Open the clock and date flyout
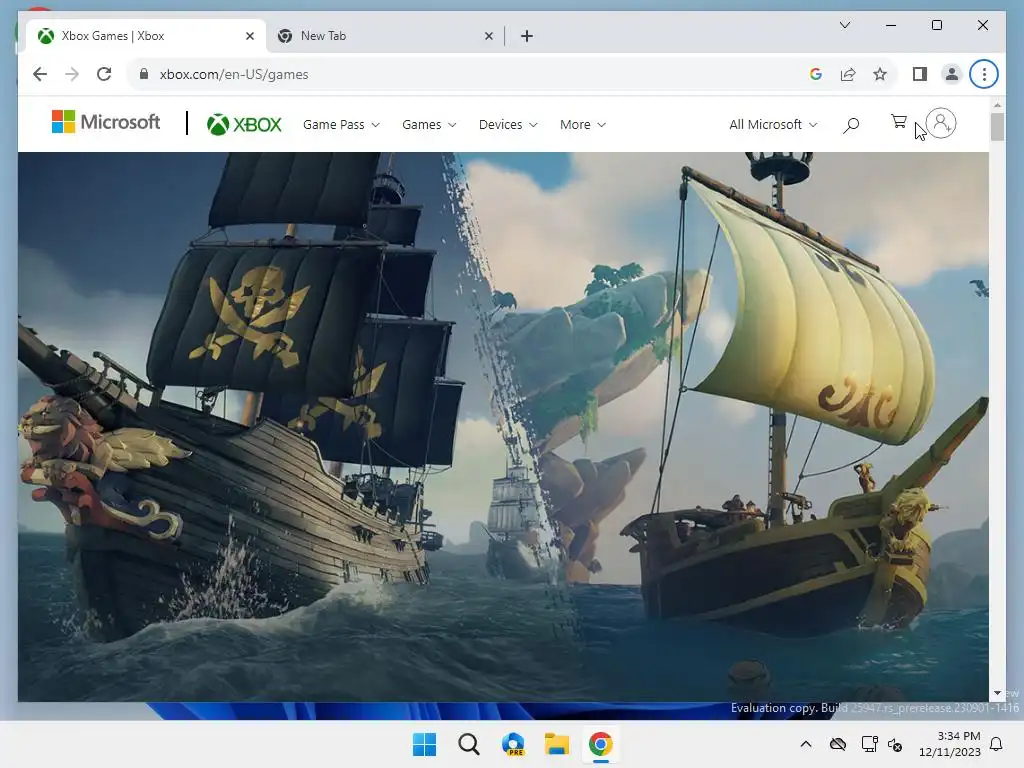The image size is (1024, 768). click(x=950, y=744)
